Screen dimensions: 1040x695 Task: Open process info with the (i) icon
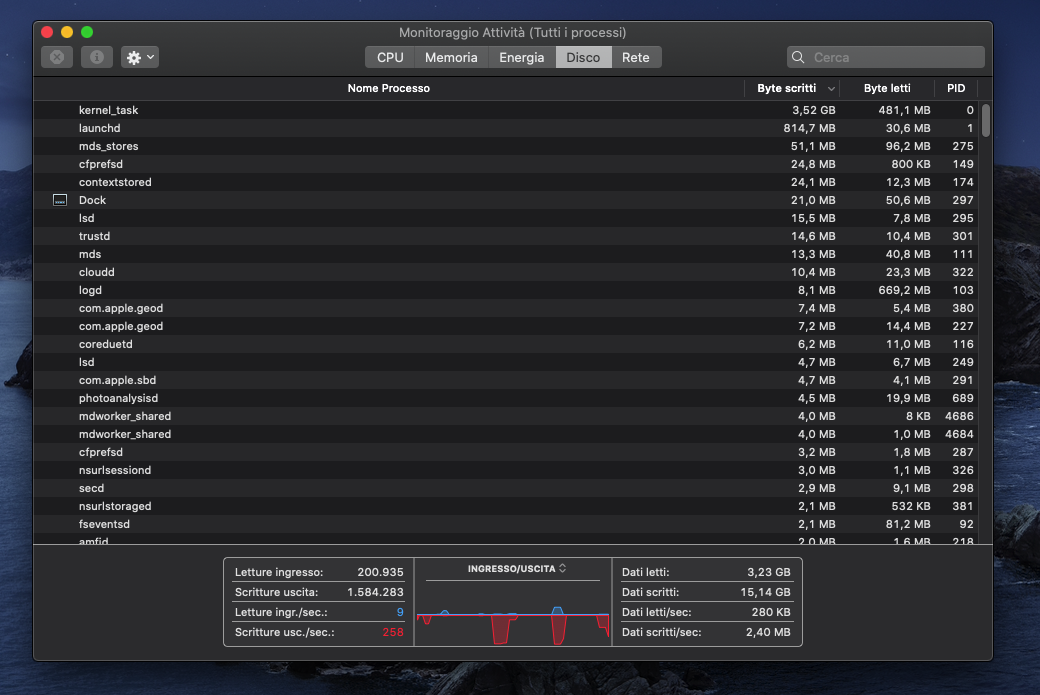tap(97, 57)
